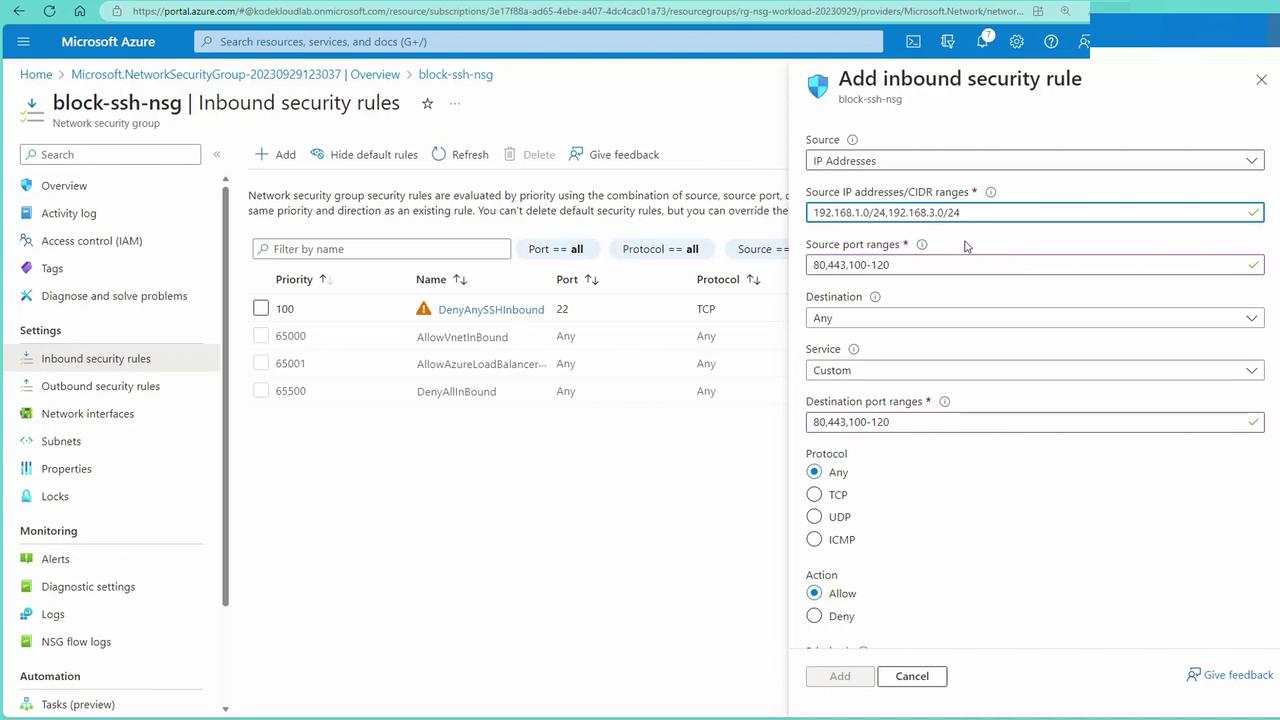Viewport: 1280px width, 720px height.
Task: Expand the Destination dropdown set to Any
Action: pyautogui.click(x=1034, y=318)
